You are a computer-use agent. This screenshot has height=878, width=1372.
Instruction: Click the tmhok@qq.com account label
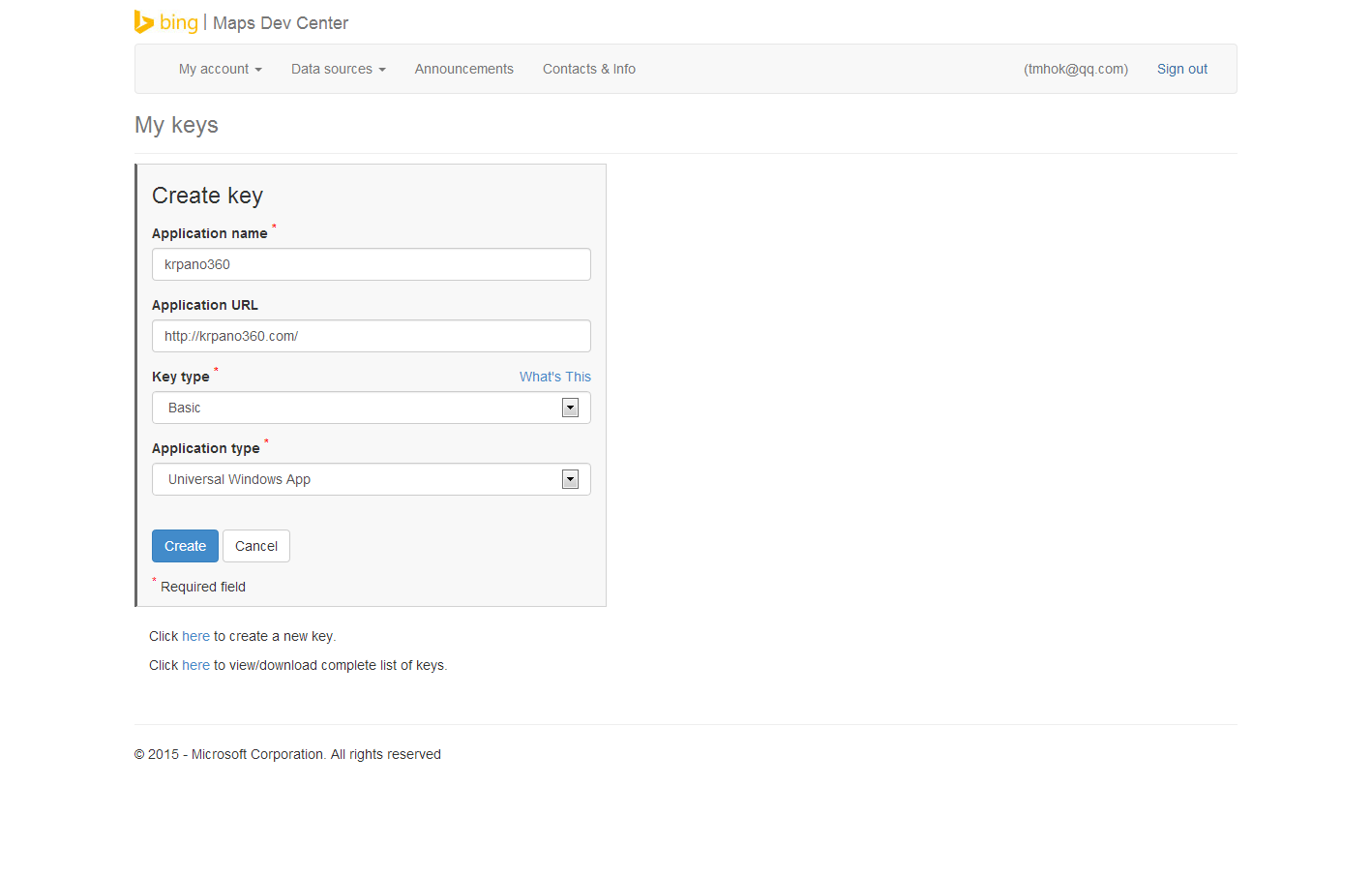coord(1075,69)
